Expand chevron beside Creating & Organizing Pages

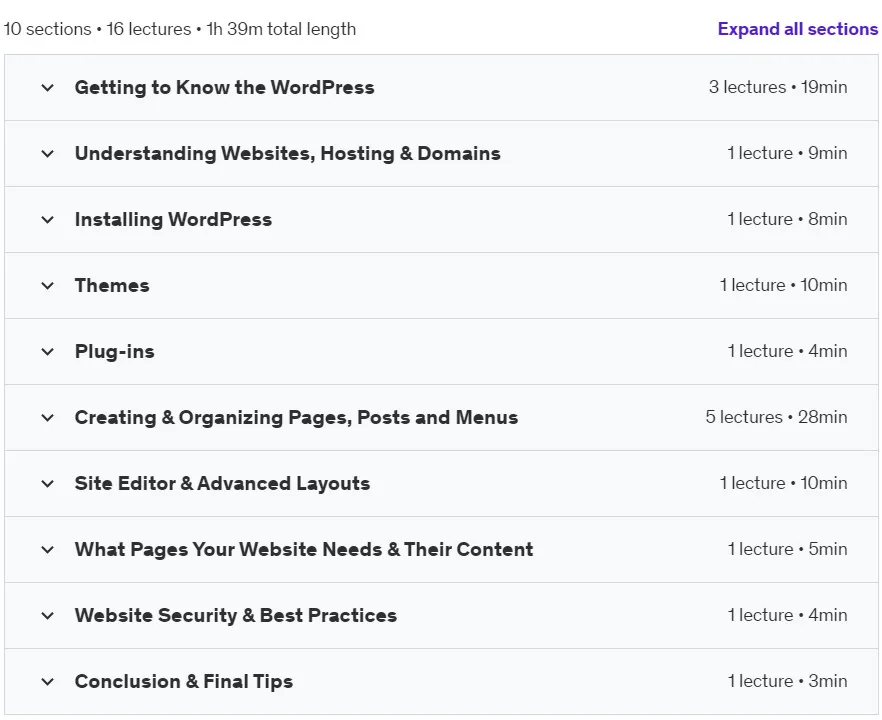point(48,417)
